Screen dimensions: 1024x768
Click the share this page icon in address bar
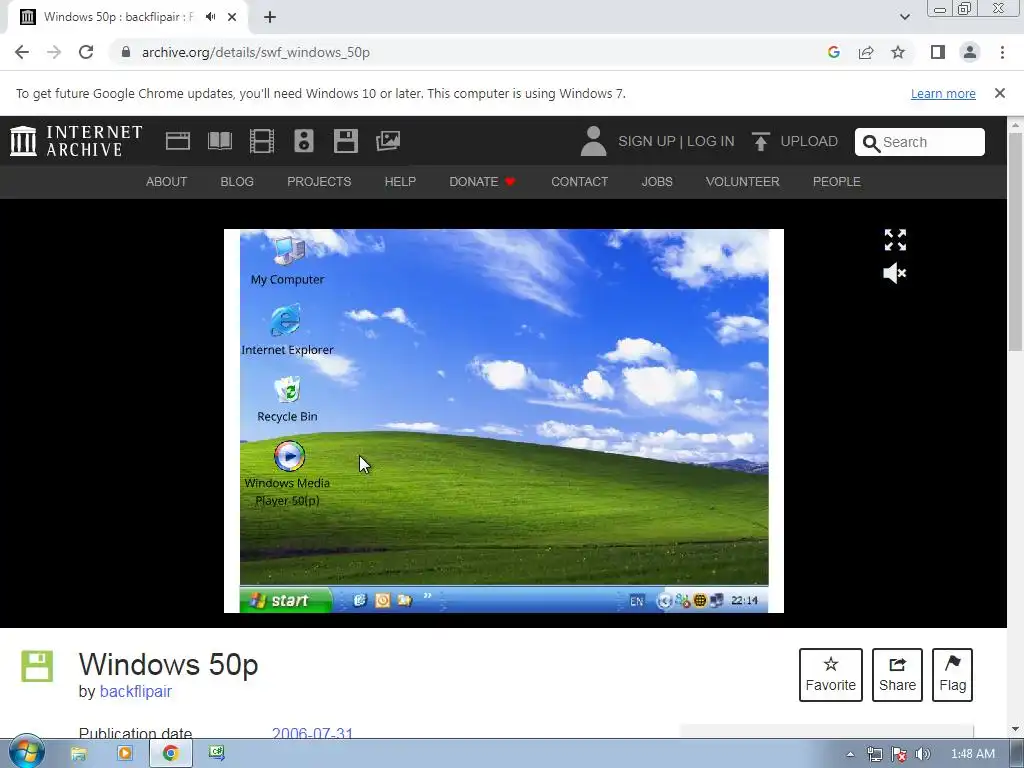(866, 52)
